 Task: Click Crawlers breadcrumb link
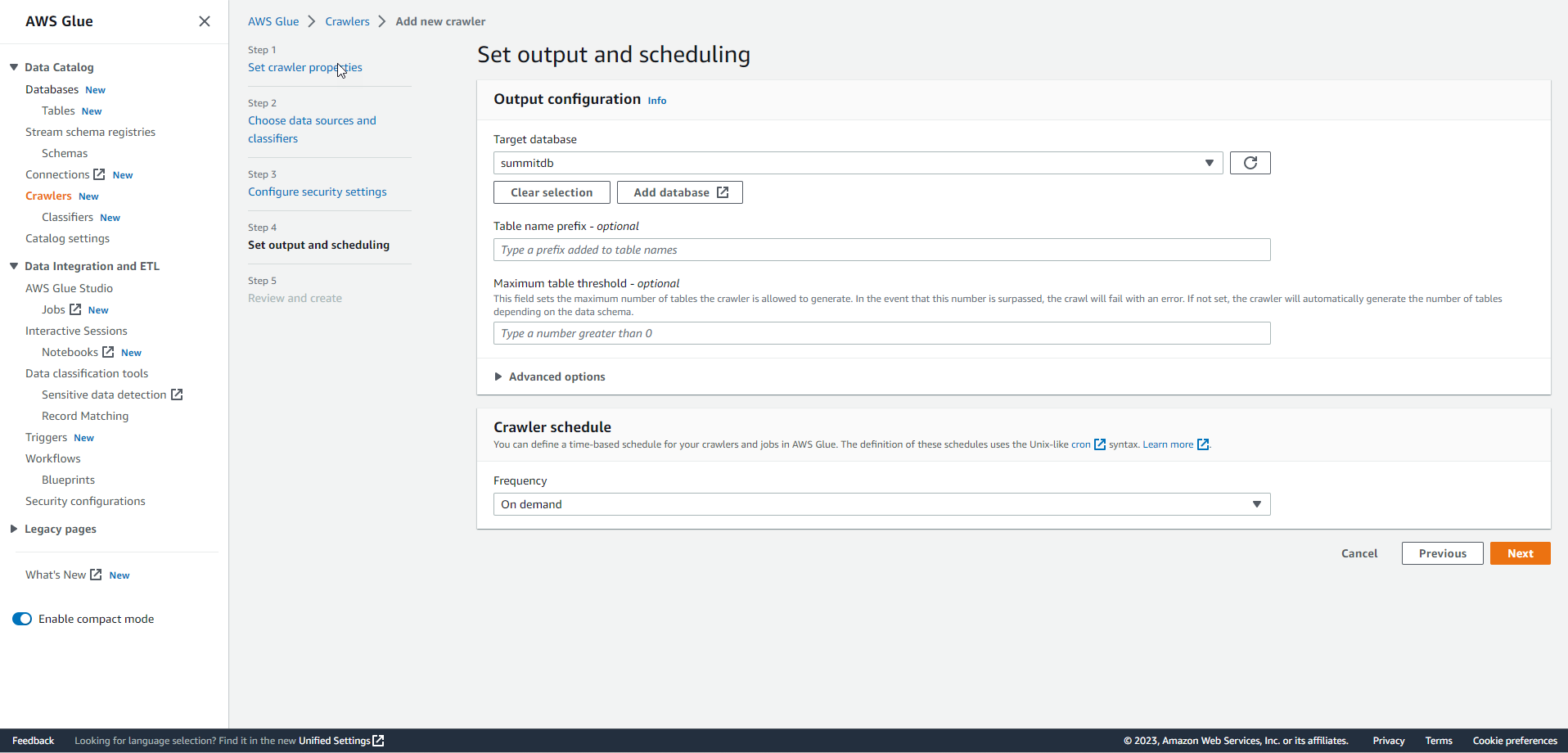click(347, 21)
